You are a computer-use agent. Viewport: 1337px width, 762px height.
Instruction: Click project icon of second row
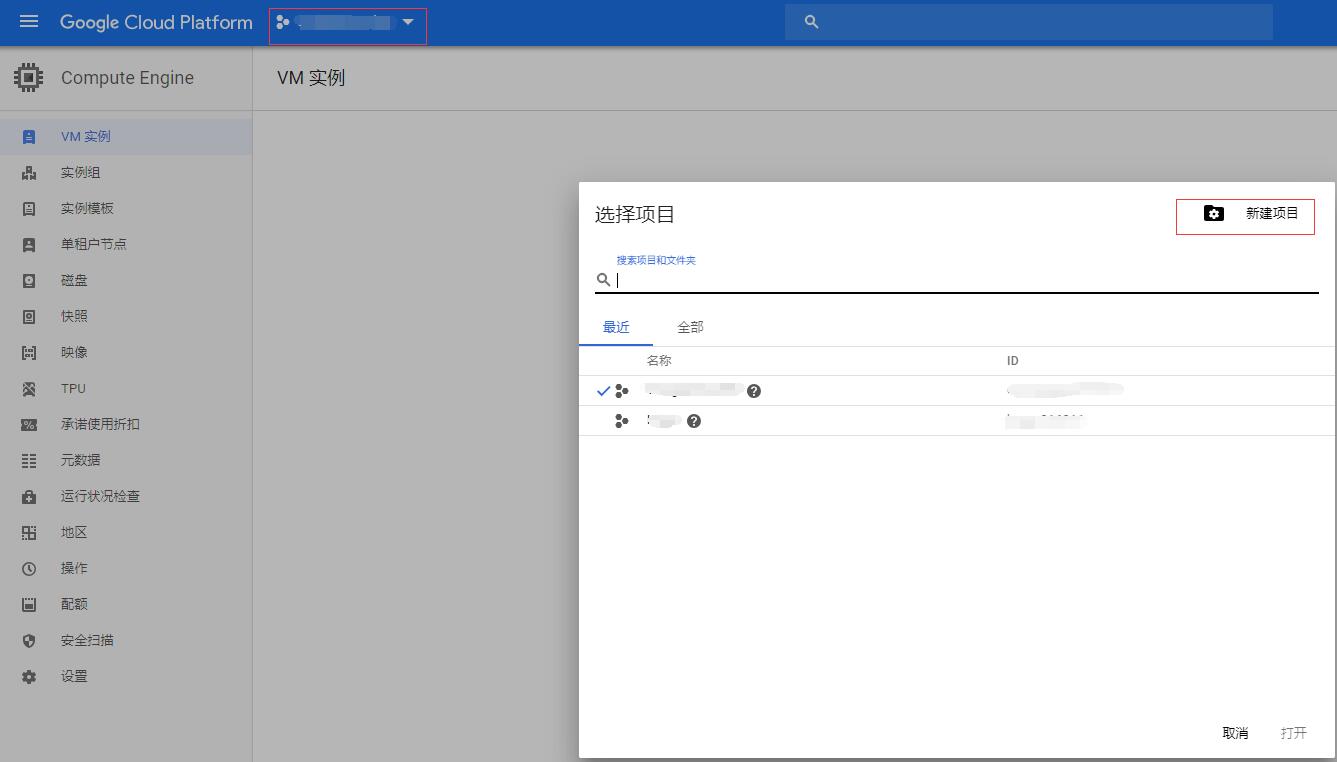click(x=622, y=421)
